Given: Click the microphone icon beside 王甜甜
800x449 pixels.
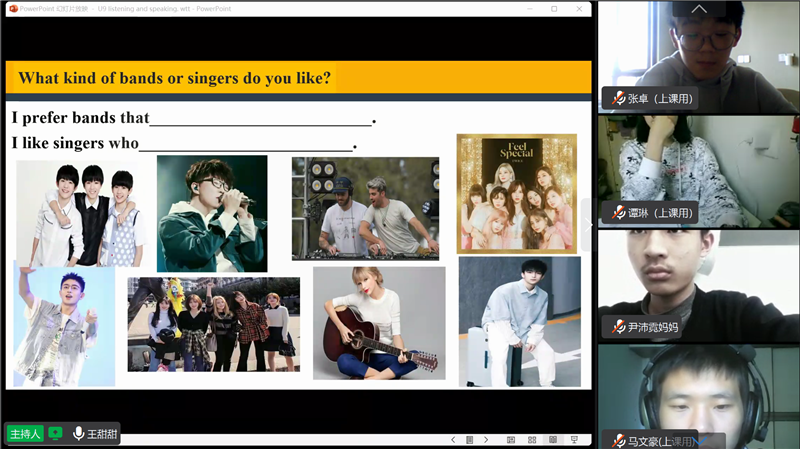Looking at the screenshot, I should coord(79,434).
